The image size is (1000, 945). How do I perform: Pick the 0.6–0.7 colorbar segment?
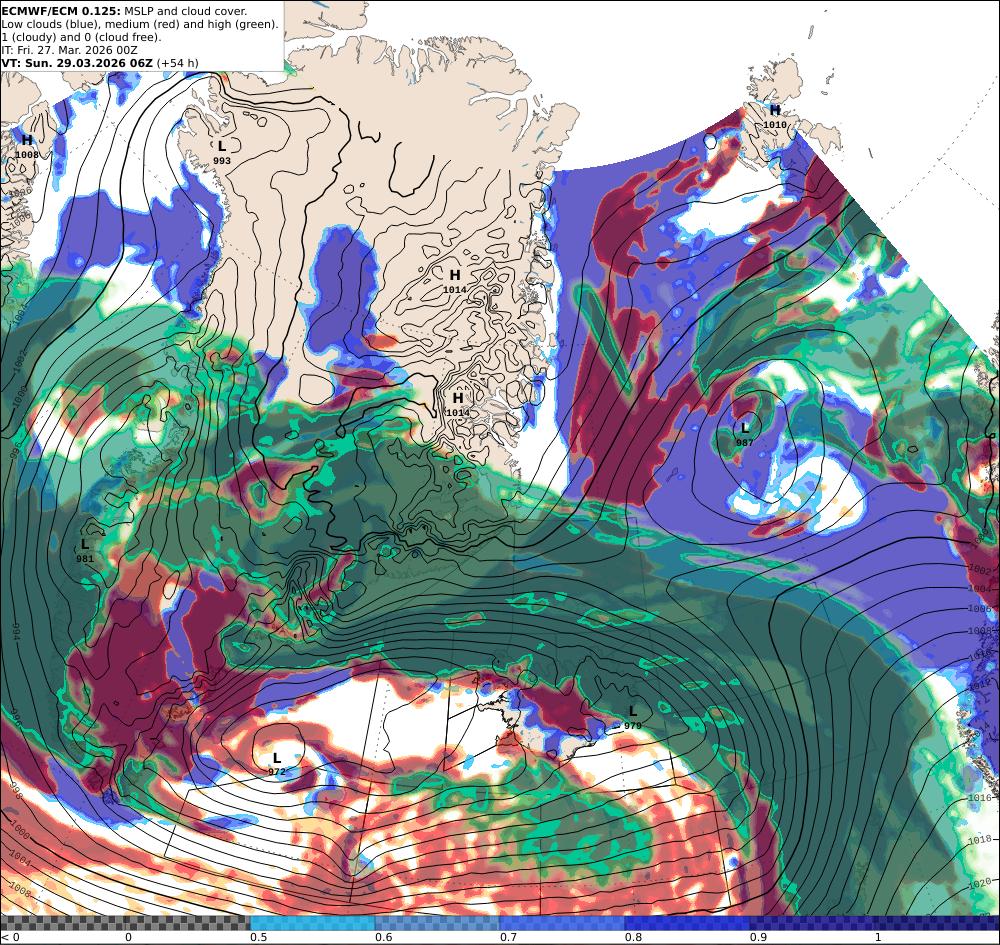(x=438, y=923)
